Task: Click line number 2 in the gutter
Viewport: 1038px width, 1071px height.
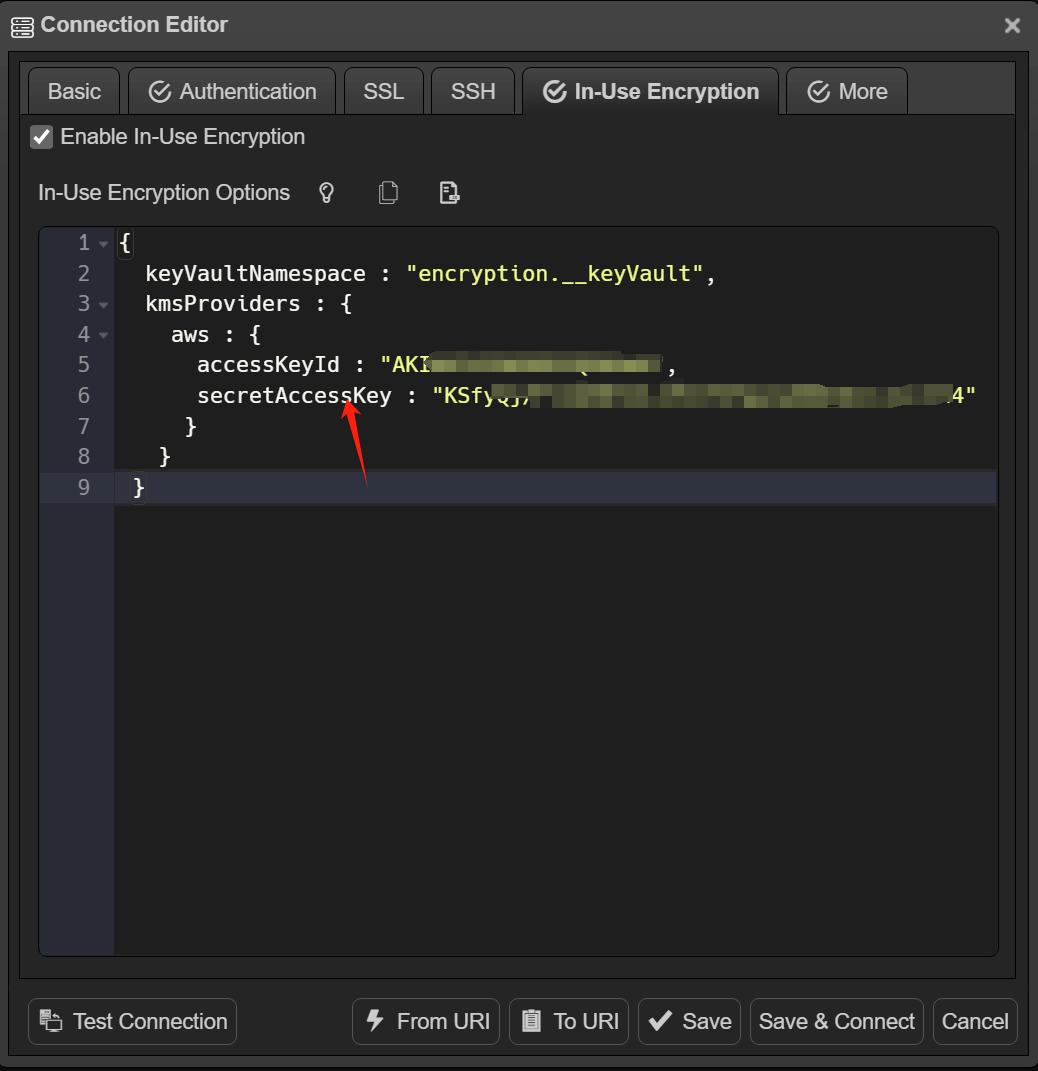Action: pos(83,274)
